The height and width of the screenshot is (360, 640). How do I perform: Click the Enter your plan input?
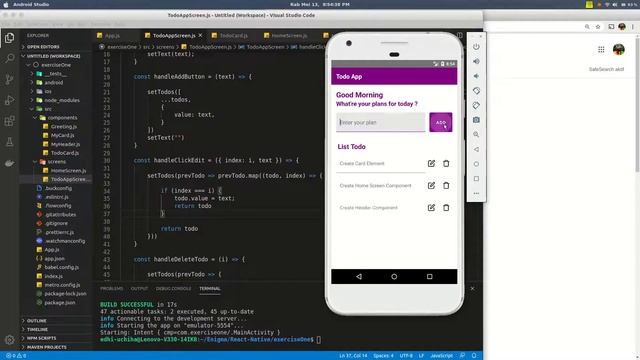click(380, 122)
